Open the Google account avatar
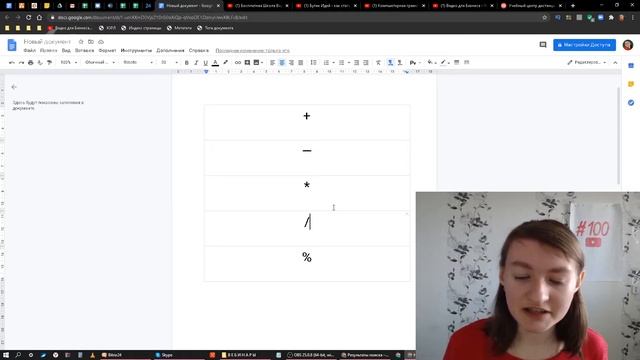Viewport: 640px width, 360px height. (628, 45)
